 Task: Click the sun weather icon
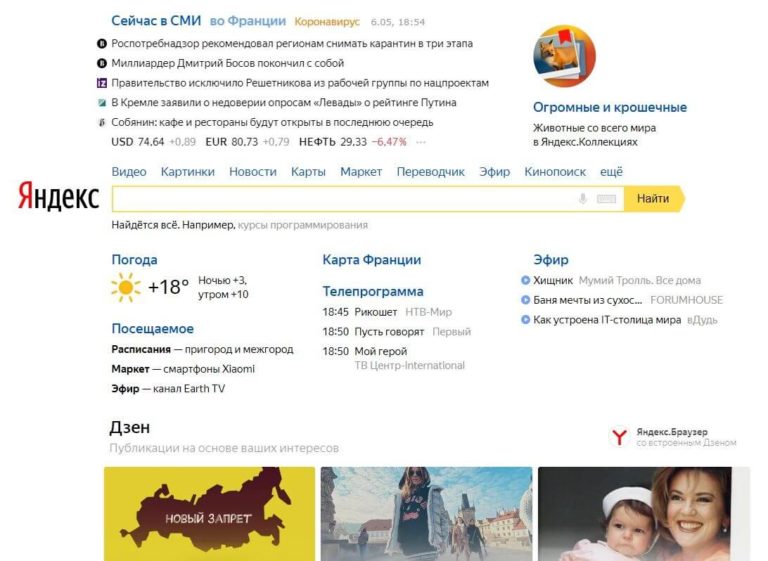(x=126, y=288)
